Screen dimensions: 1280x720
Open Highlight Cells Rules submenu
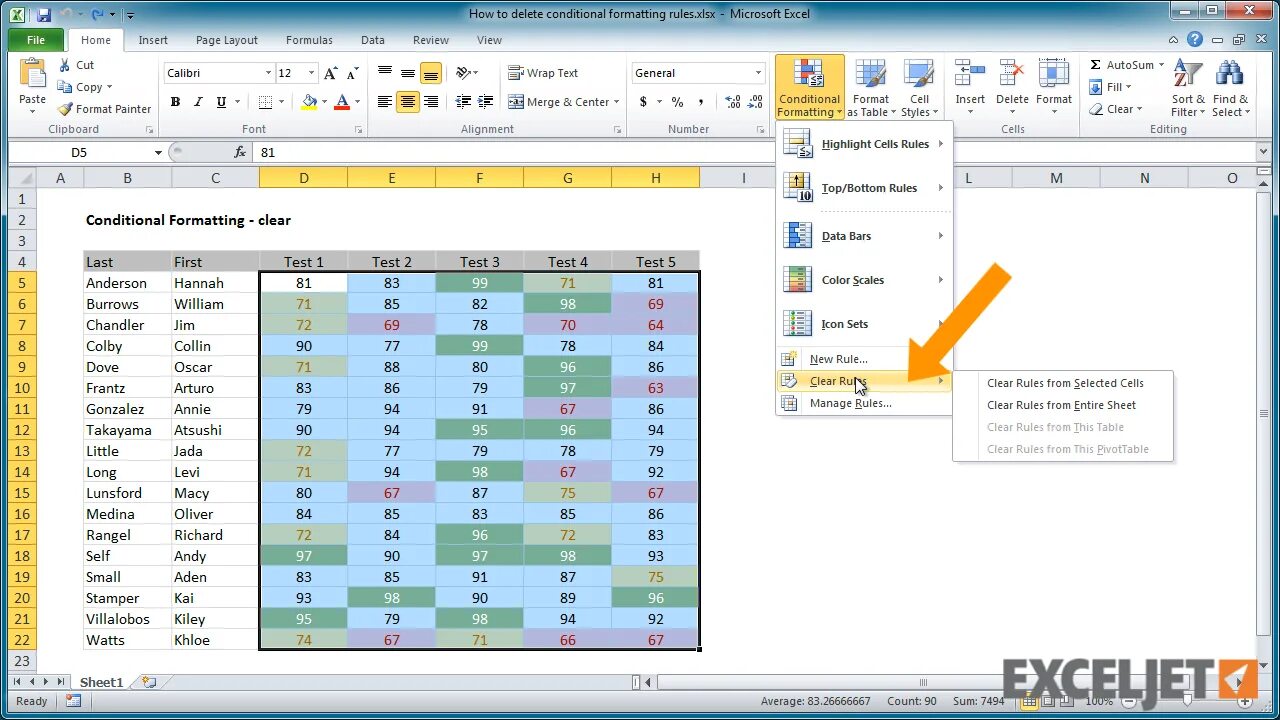(865, 144)
